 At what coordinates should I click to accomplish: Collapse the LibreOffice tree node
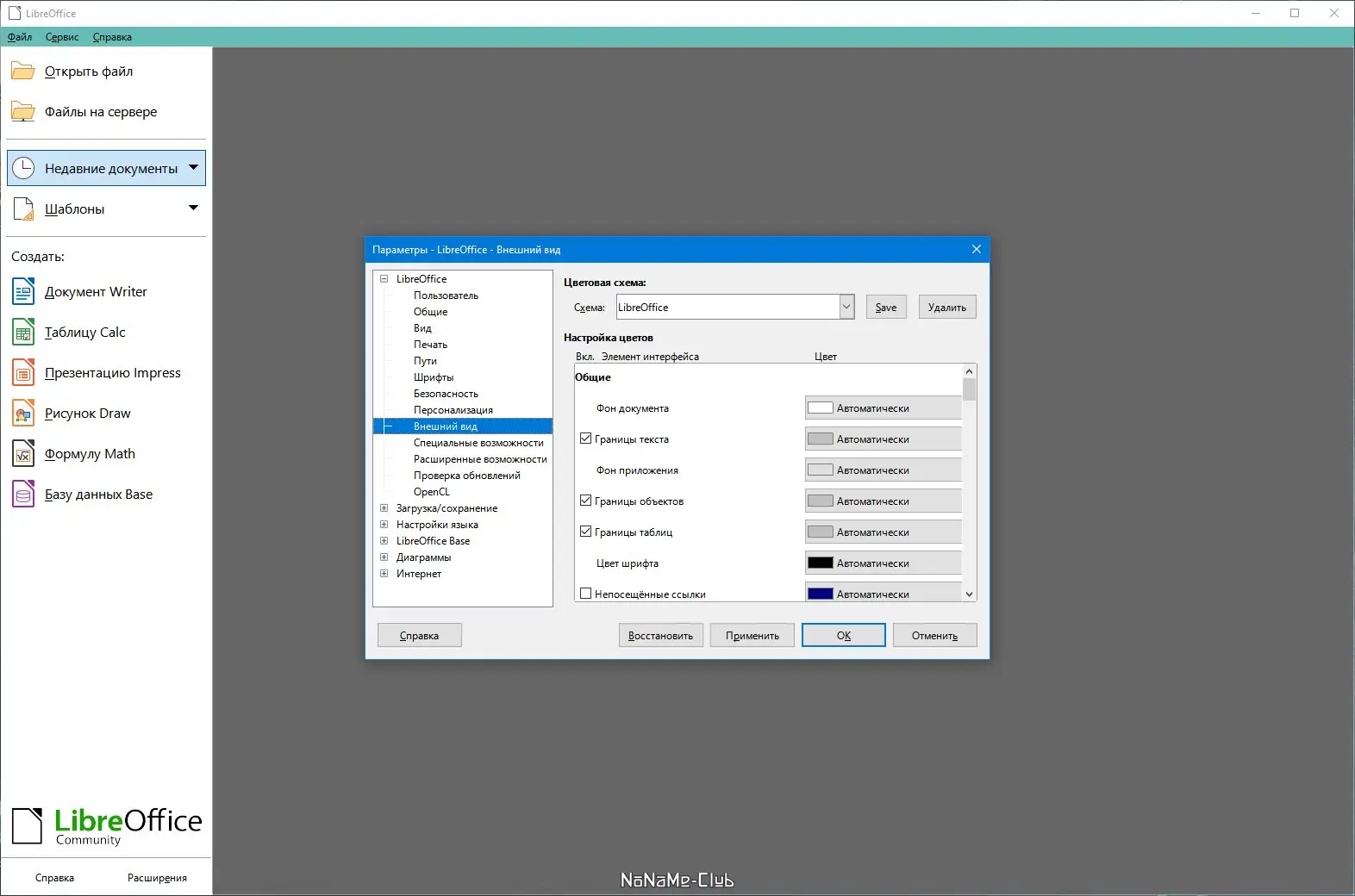coord(384,278)
